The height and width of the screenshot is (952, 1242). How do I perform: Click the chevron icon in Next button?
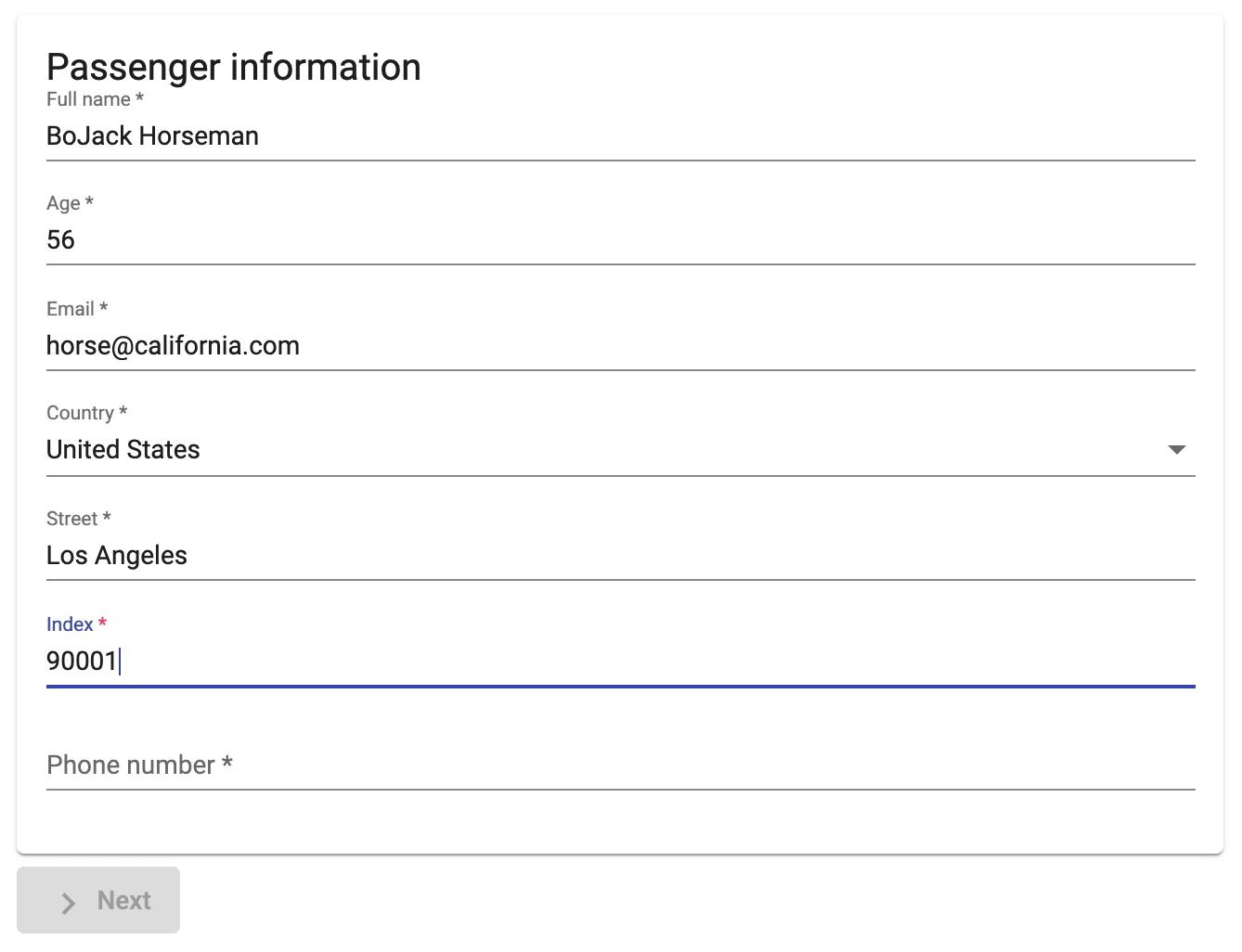(x=69, y=902)
